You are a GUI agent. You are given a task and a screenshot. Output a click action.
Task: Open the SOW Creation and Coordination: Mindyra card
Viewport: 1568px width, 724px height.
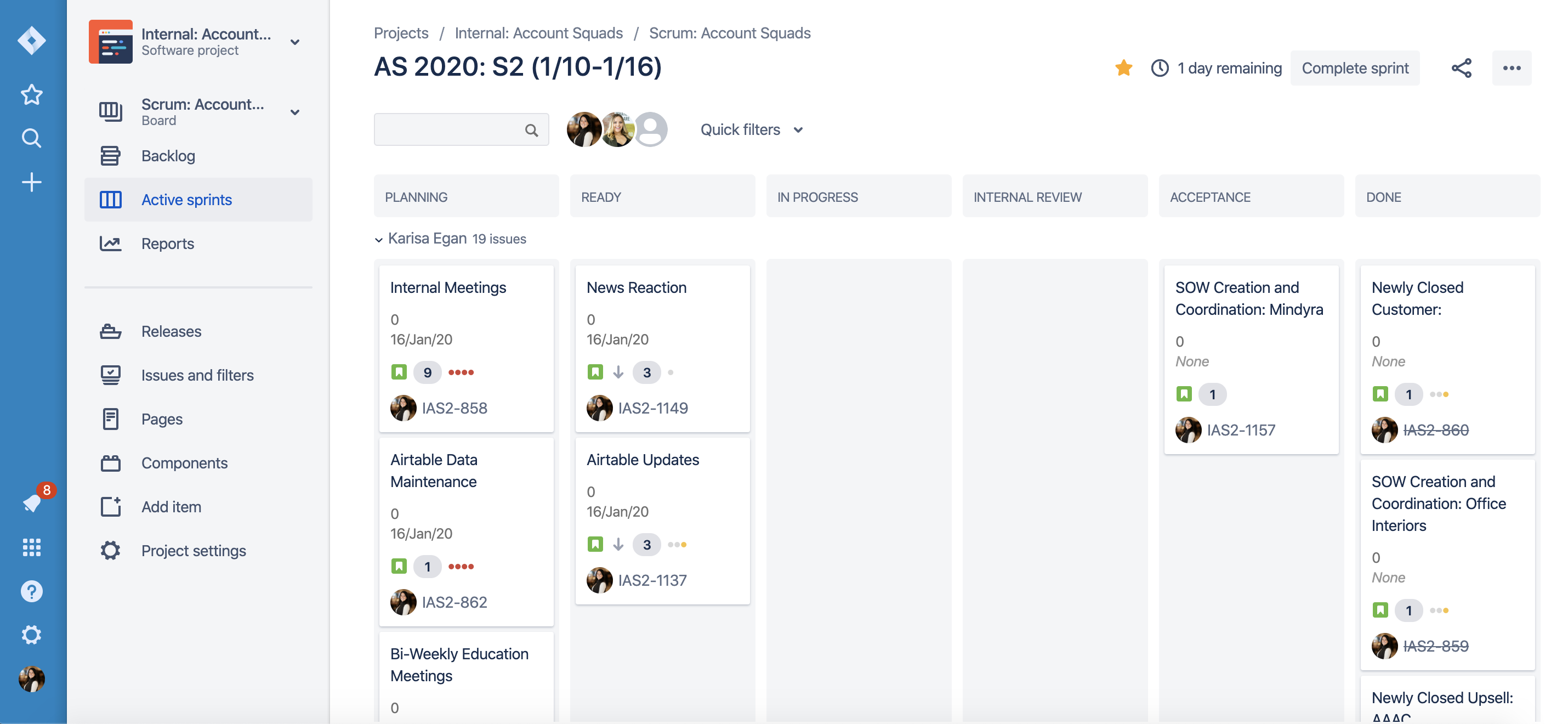1251,359
